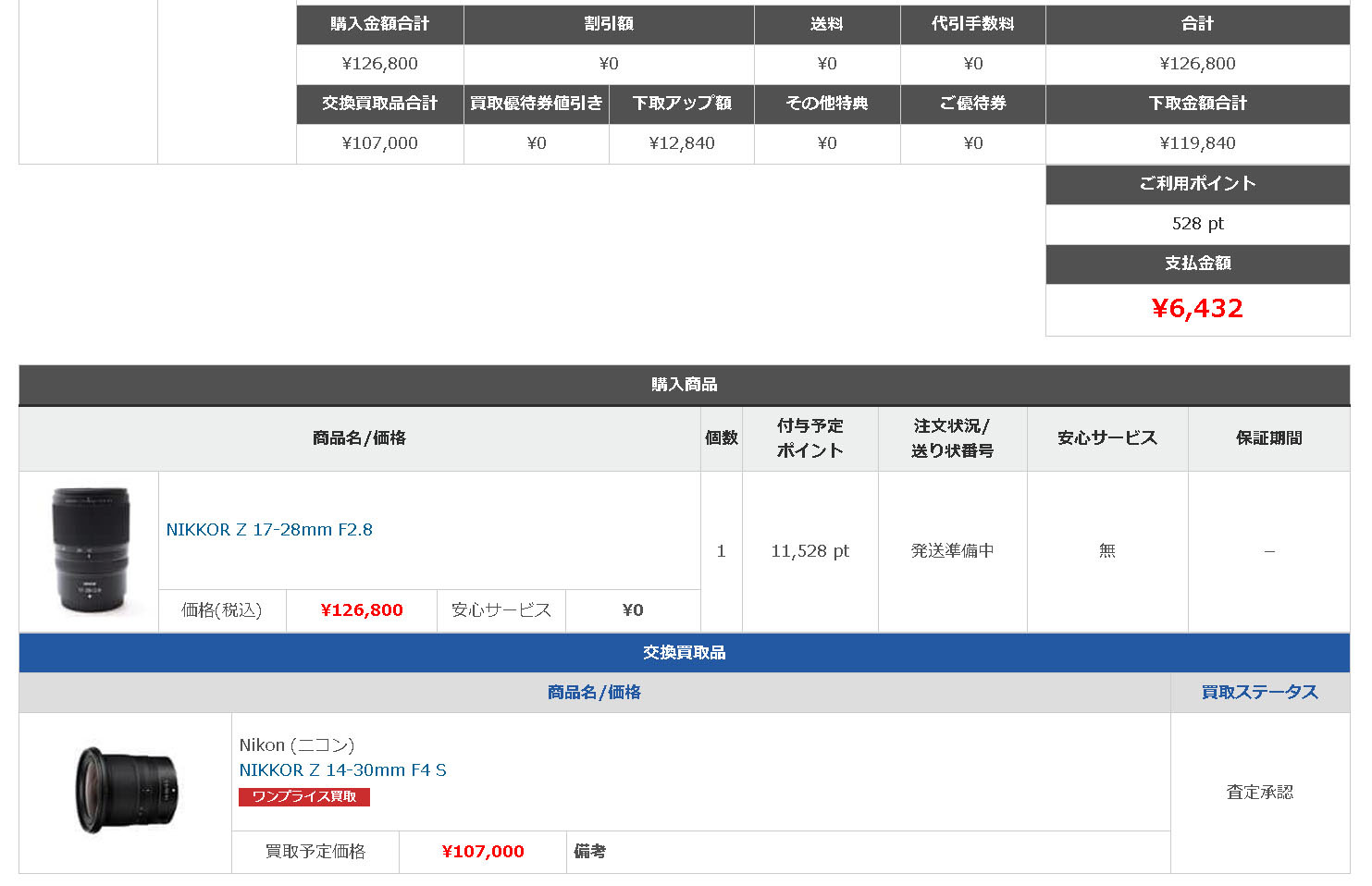Click the 発送準備中 order status

tap(953, 551)
